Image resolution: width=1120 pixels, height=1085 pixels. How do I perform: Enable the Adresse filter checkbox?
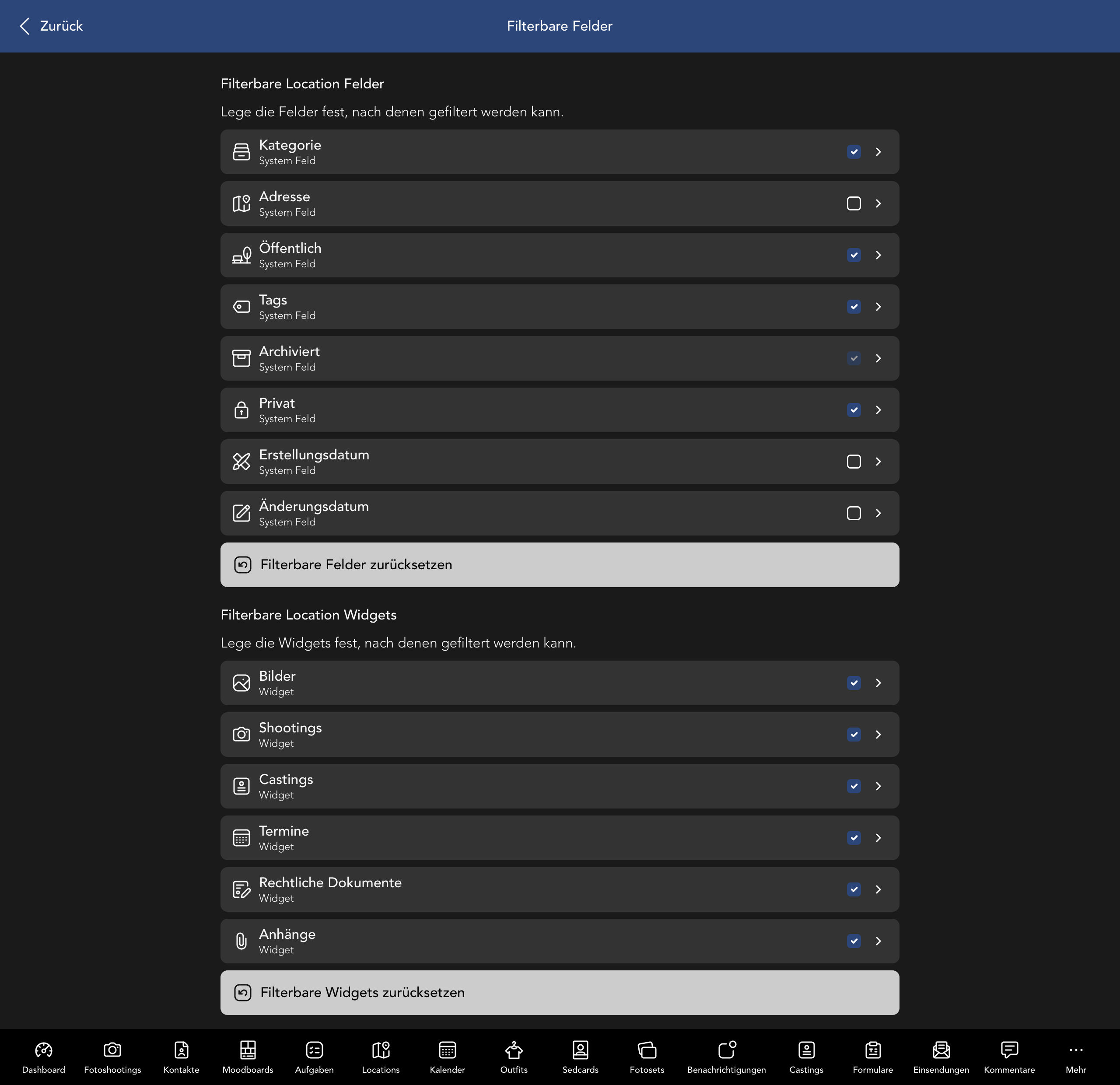coord(854,203)
